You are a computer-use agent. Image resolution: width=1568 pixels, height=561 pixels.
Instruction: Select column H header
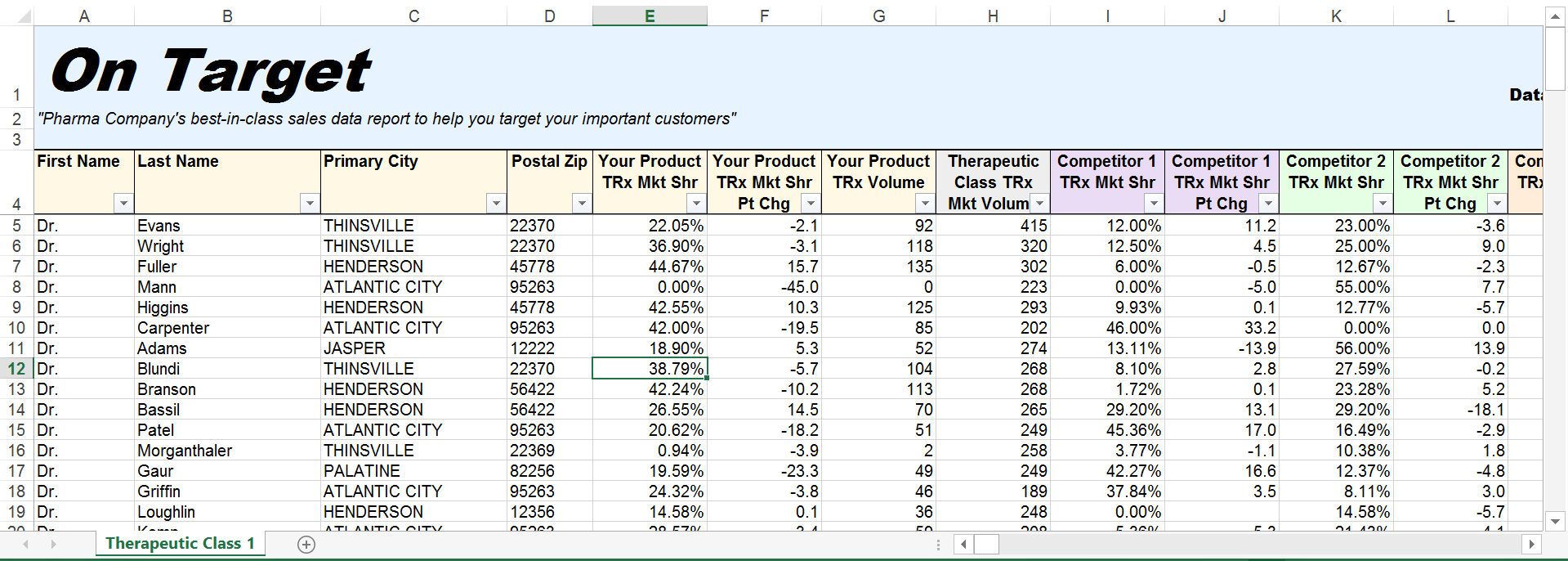[993, 16]
